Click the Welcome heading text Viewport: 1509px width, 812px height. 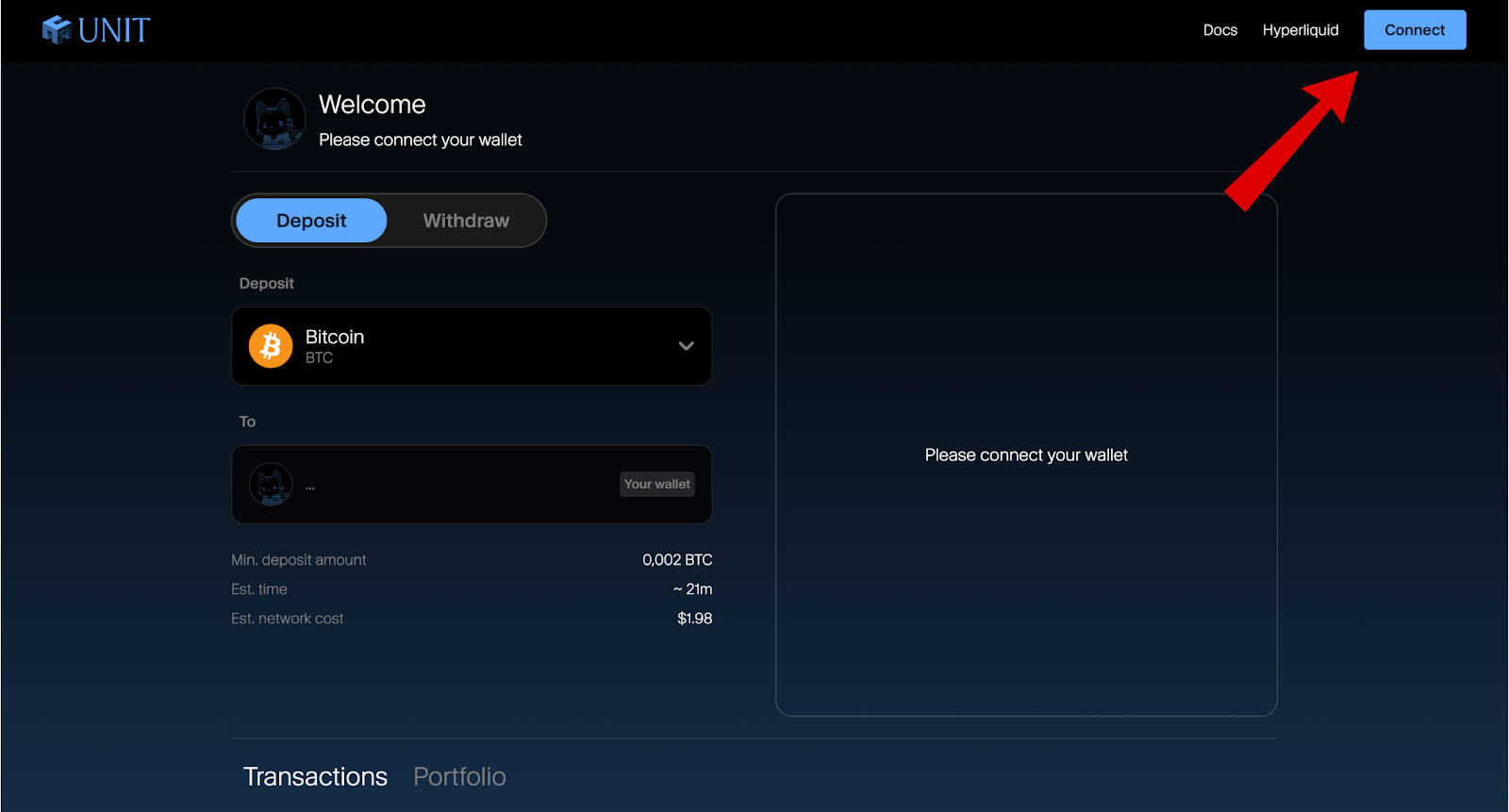(373, 105)
